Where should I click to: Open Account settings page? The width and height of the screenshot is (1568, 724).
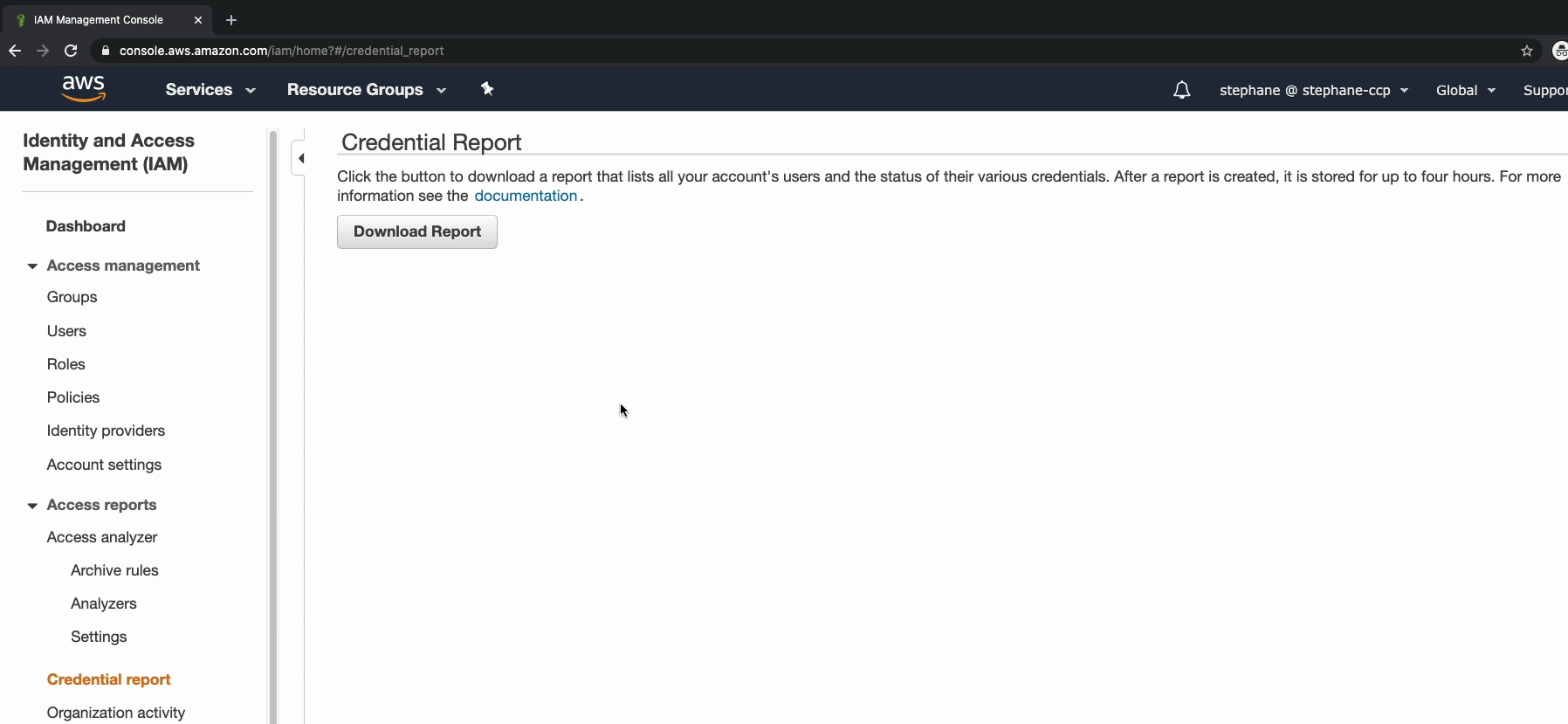(x=104, y=465)
